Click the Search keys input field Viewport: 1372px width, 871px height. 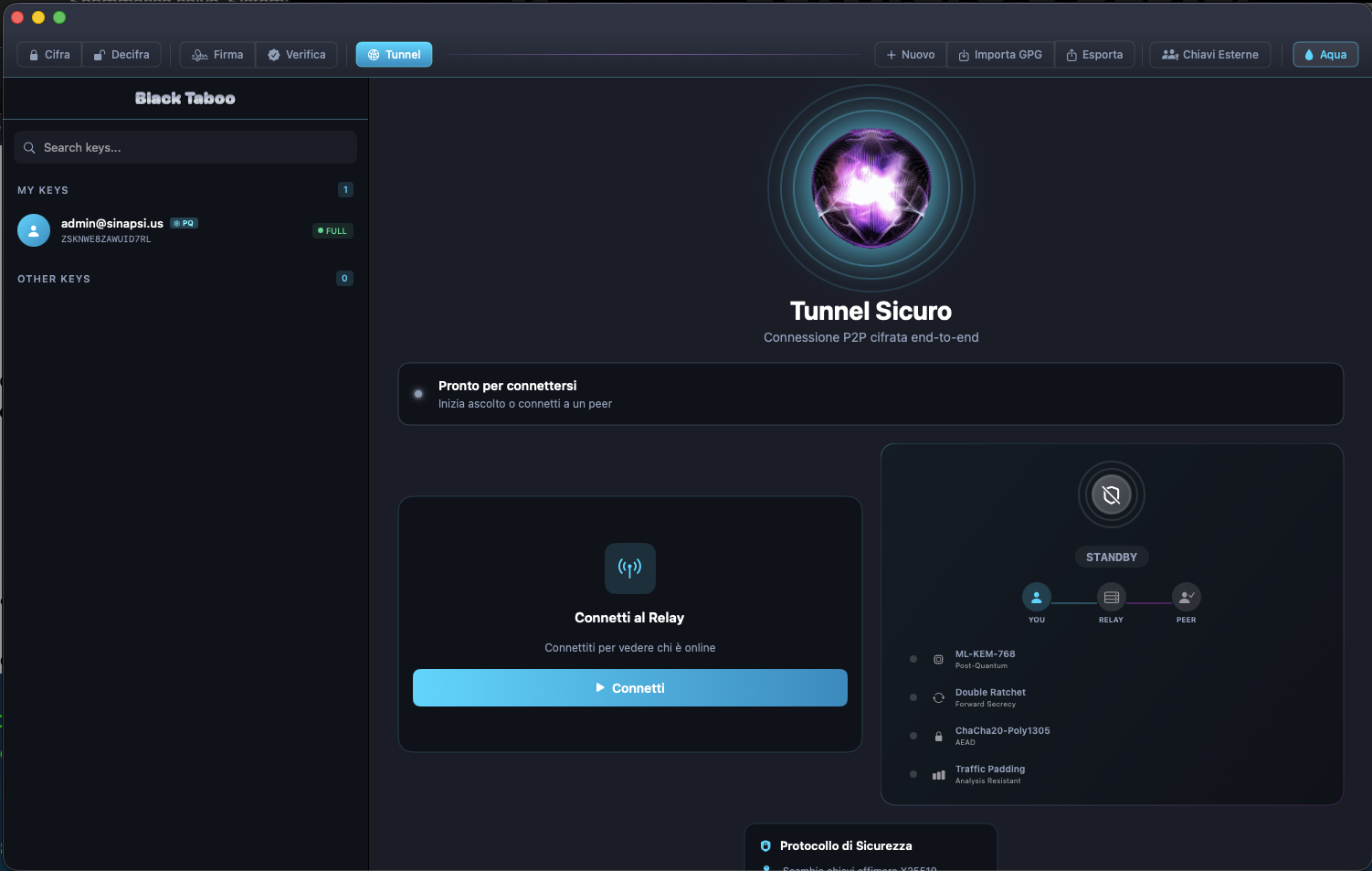(x=185, y=147)
